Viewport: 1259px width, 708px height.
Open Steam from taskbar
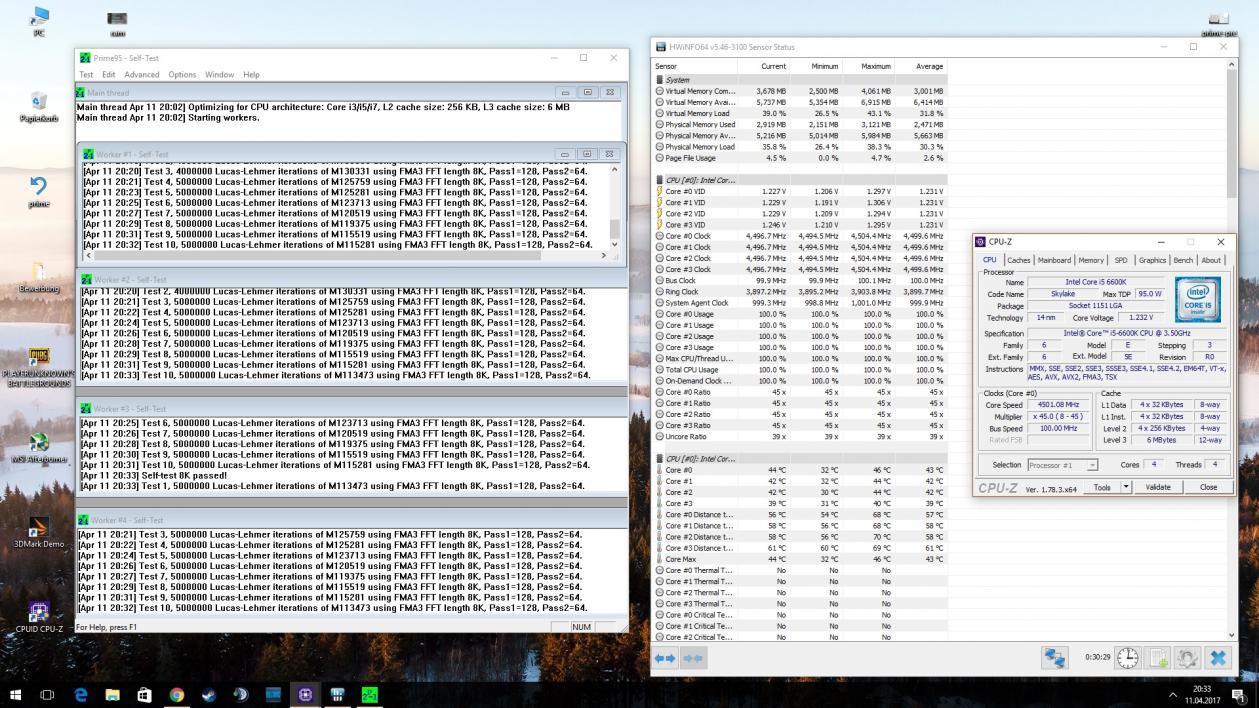[208, 694]
